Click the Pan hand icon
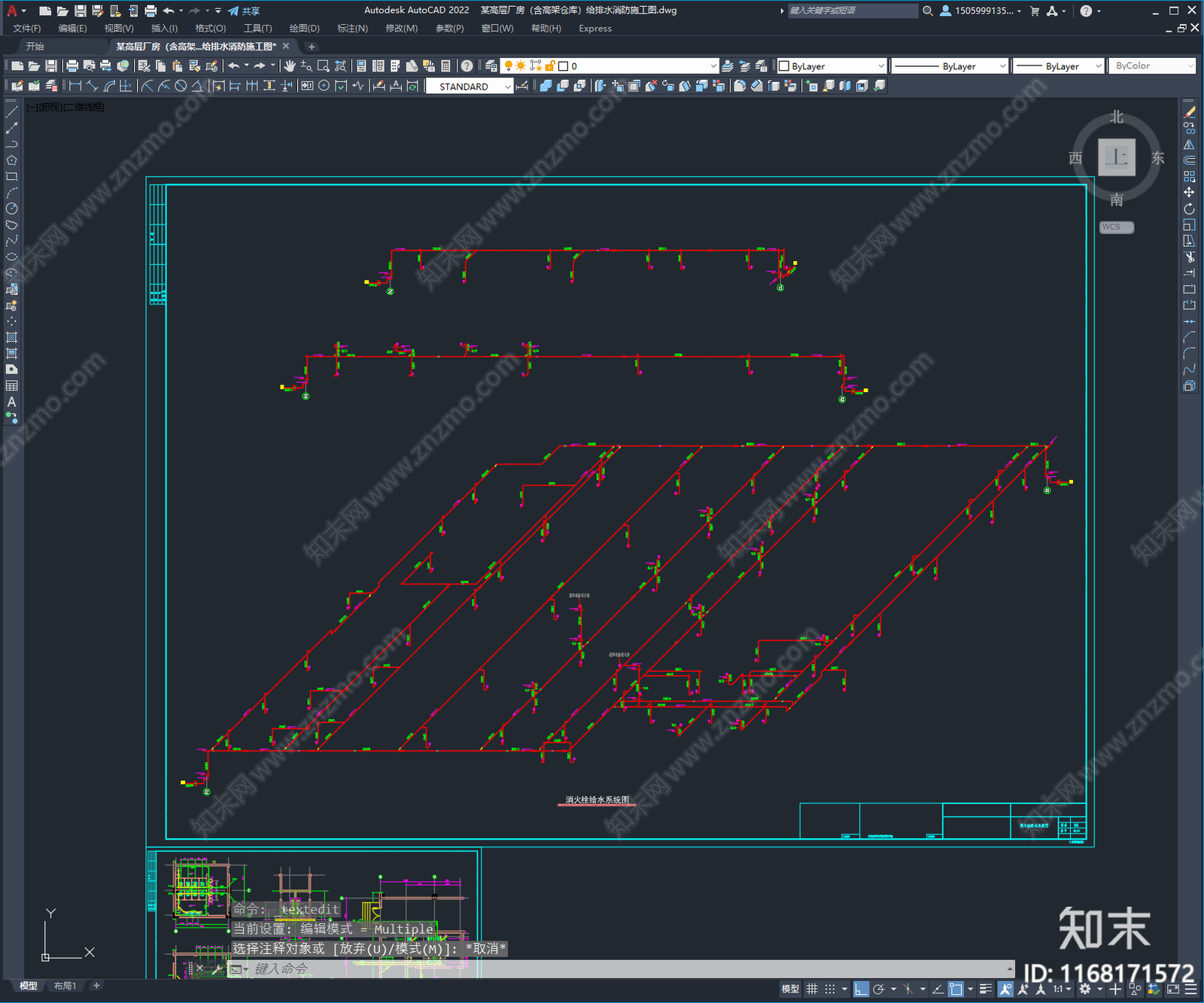 [290, 66]
